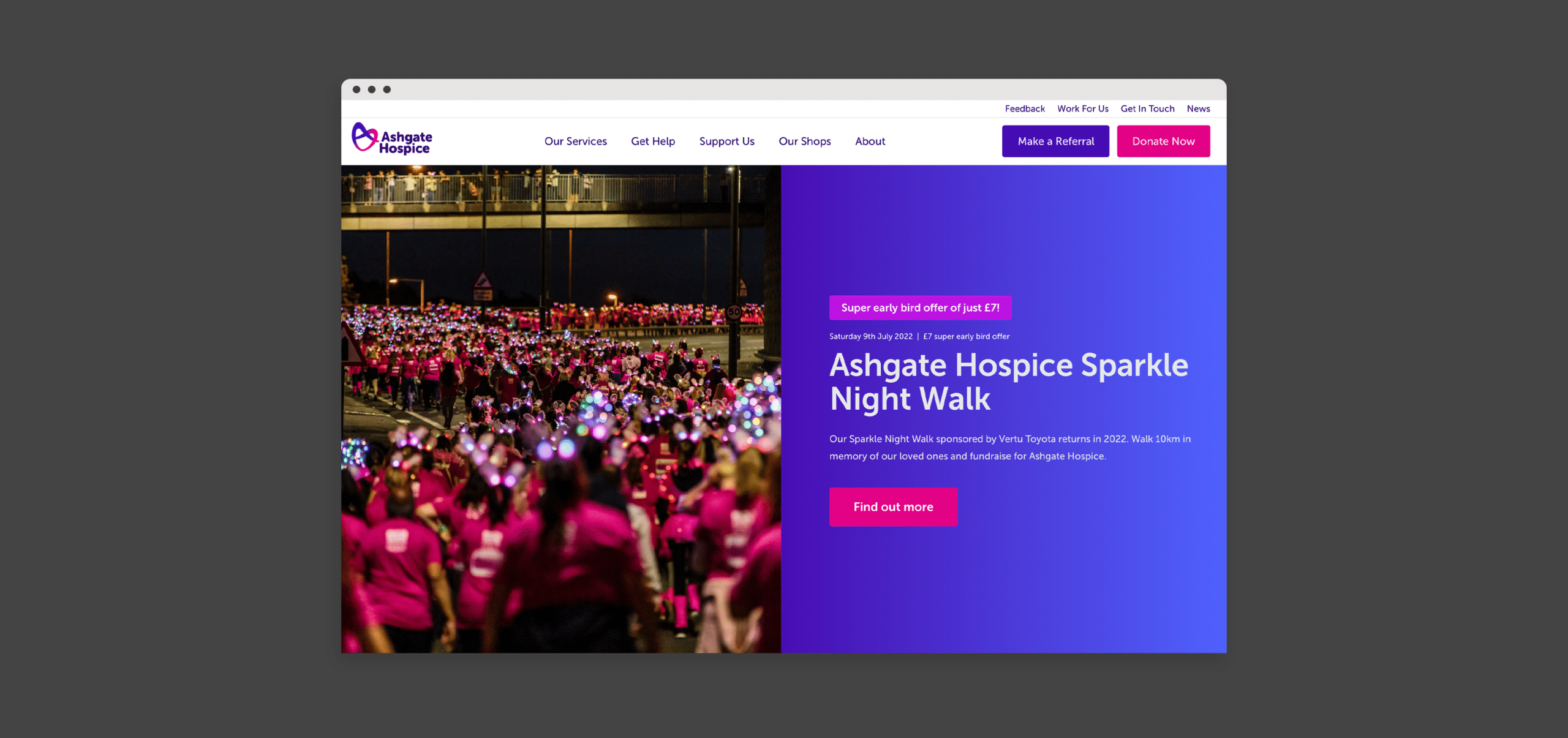1568x738 pixels.
Task: Click the Ashgate Hospice logo
Action: click(392, 140)
